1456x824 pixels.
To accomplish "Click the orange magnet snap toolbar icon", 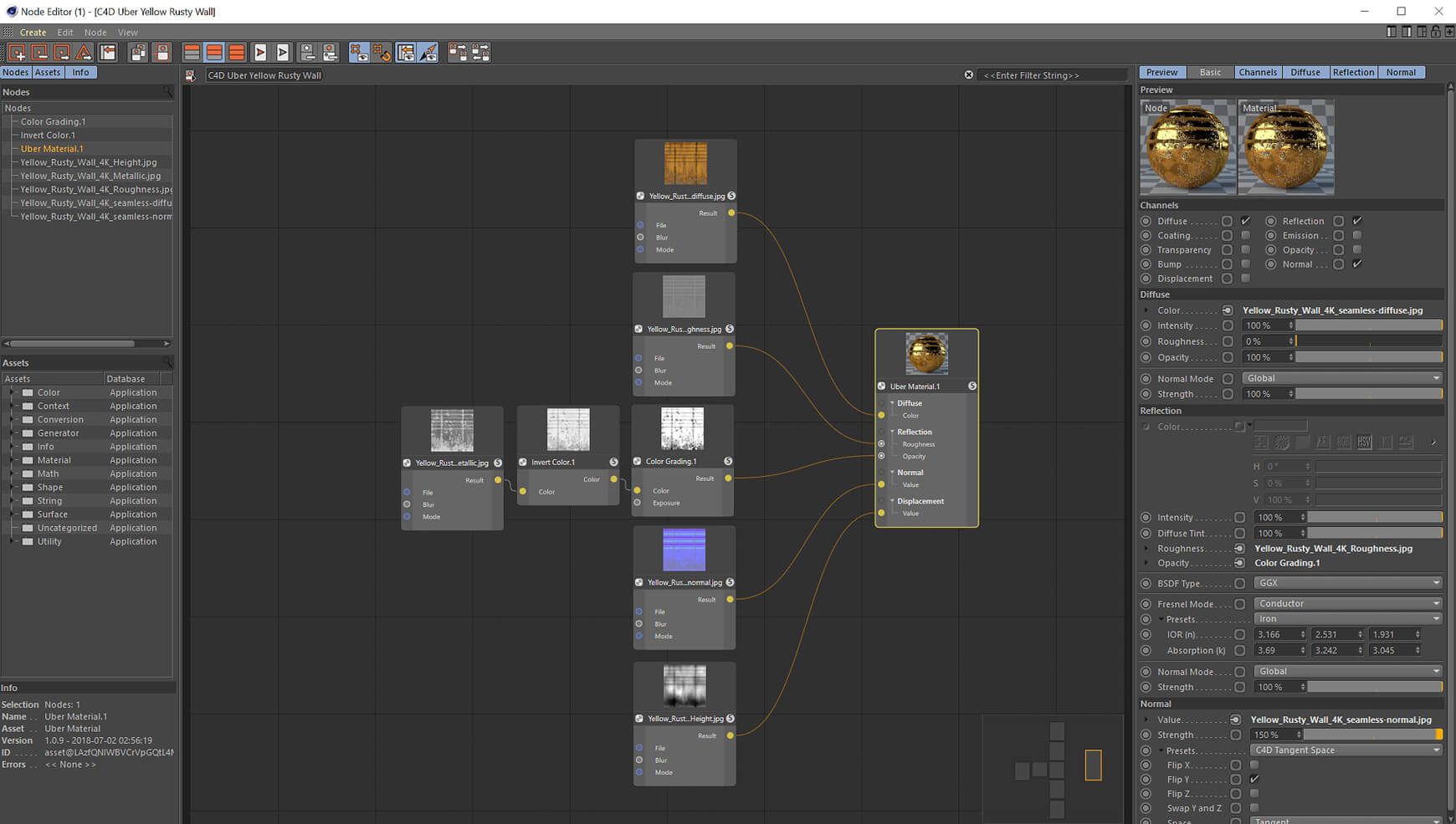I will click(x=382, y=53).
